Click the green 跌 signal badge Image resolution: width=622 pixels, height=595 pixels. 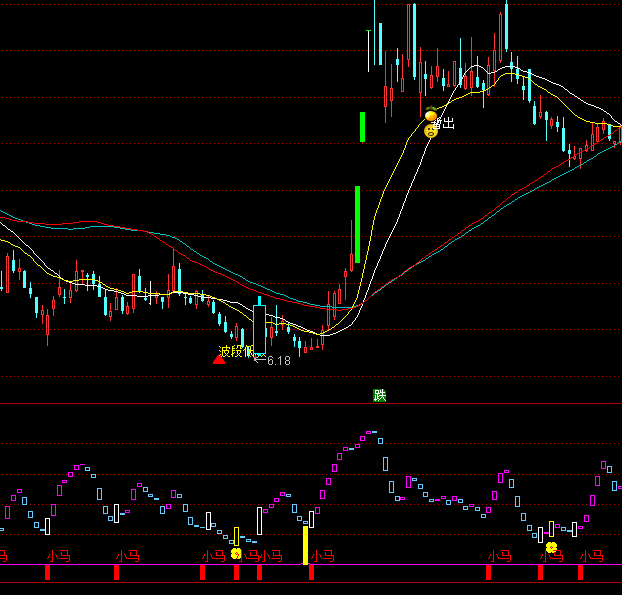(380, 395)
